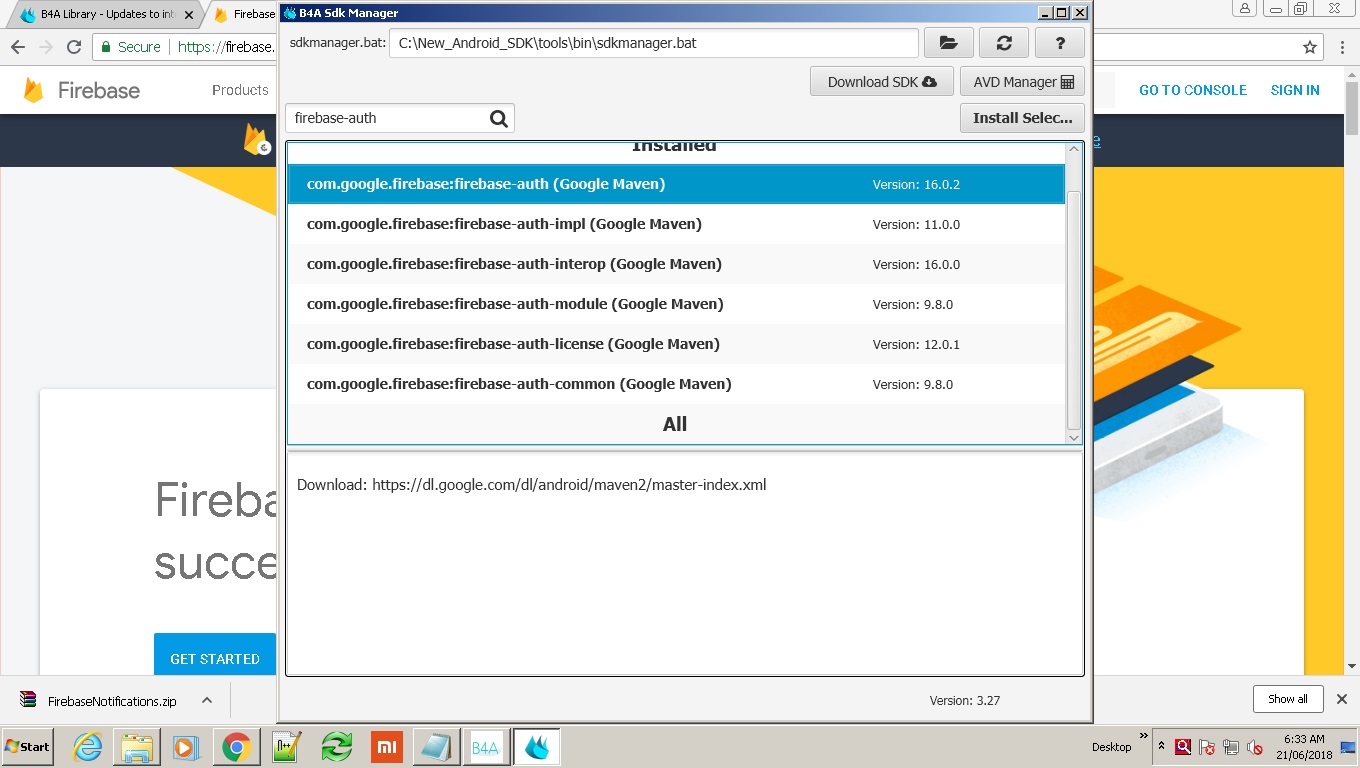Select the firebase-auth-module package row
The height and width of the screenshot is (768, 1360).
[676, 304]
